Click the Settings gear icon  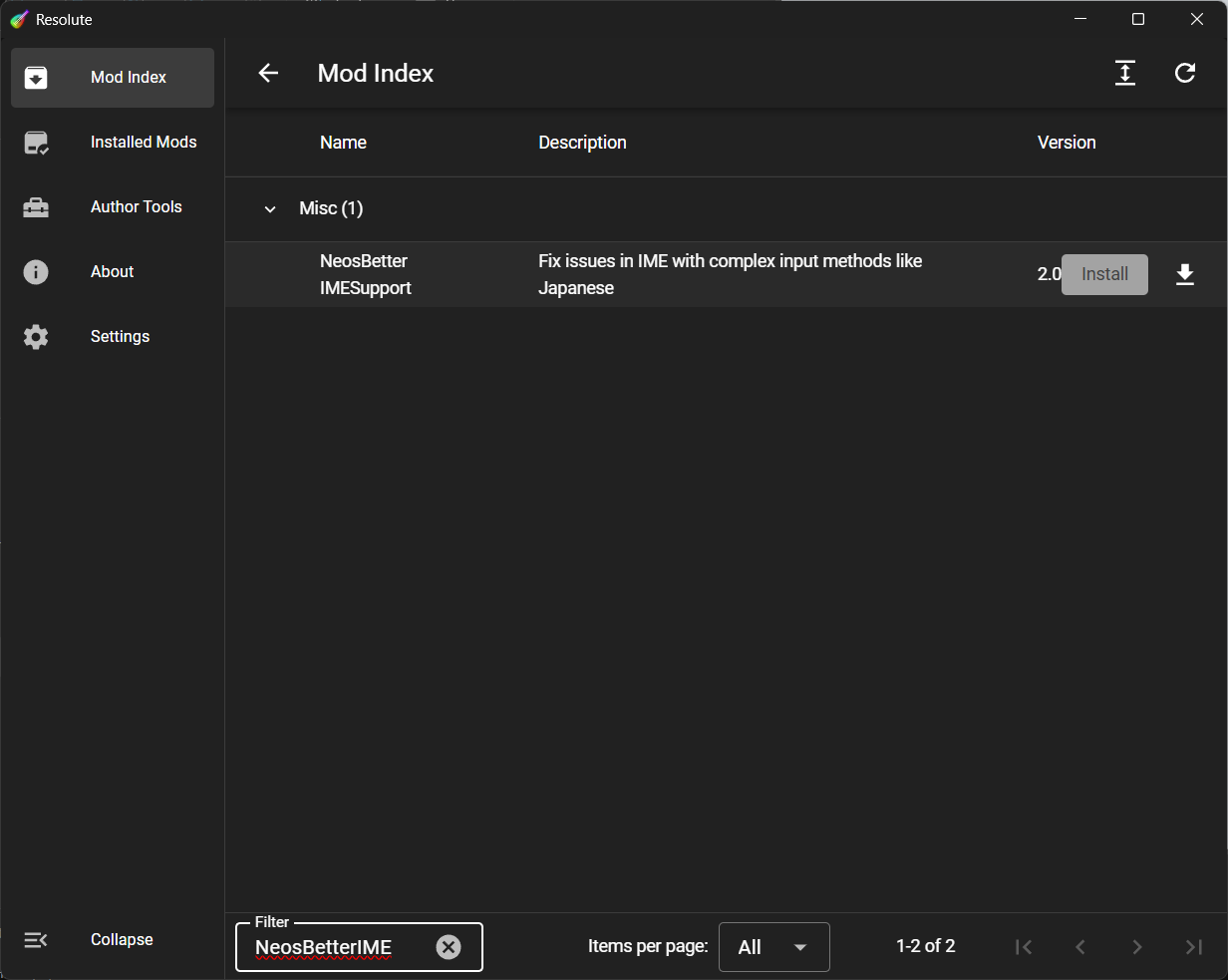pos(36,337)
